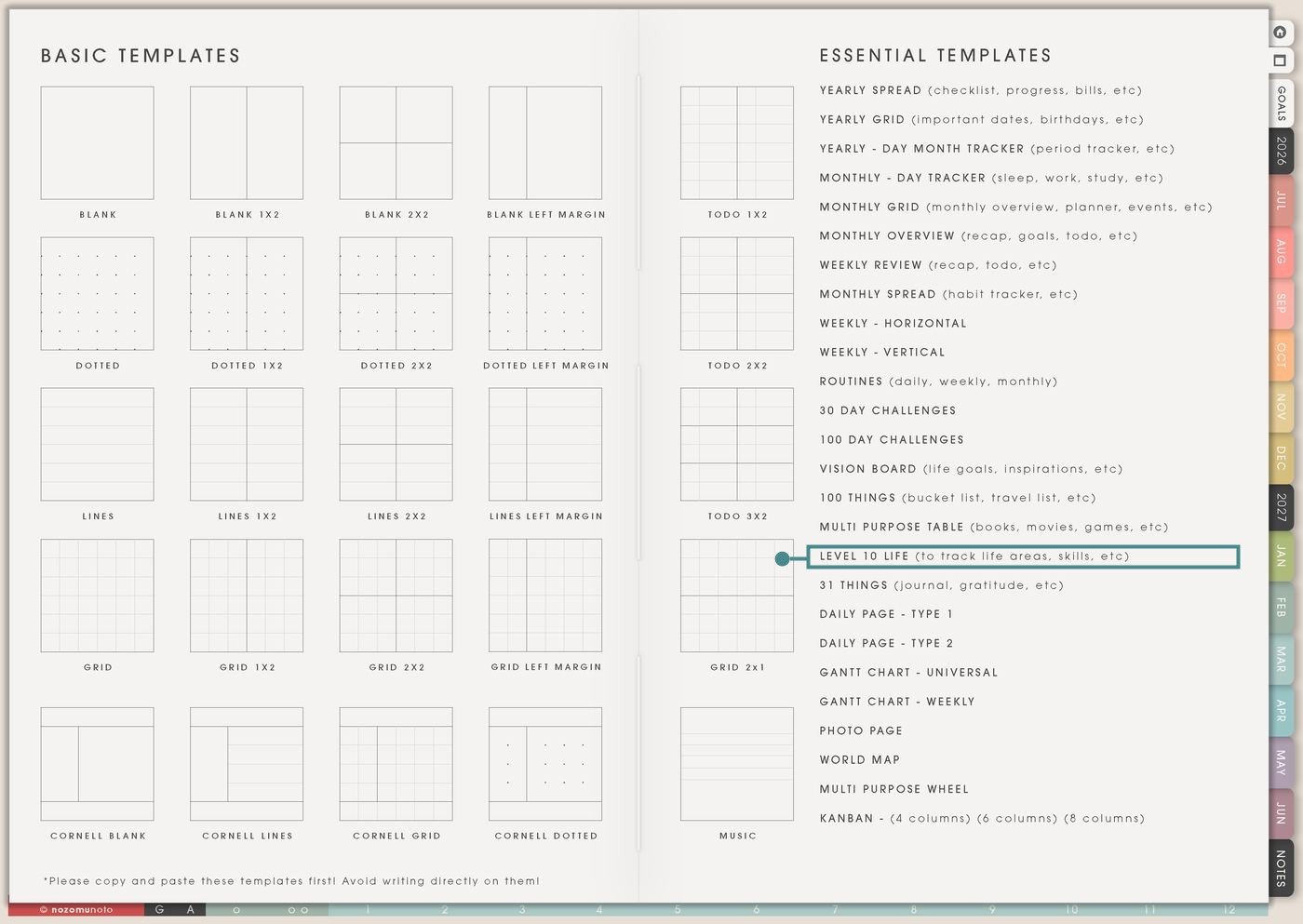1303x924 pixels.
Task: Open the WORLD MAP template link
Action: (x=860, y=760)
